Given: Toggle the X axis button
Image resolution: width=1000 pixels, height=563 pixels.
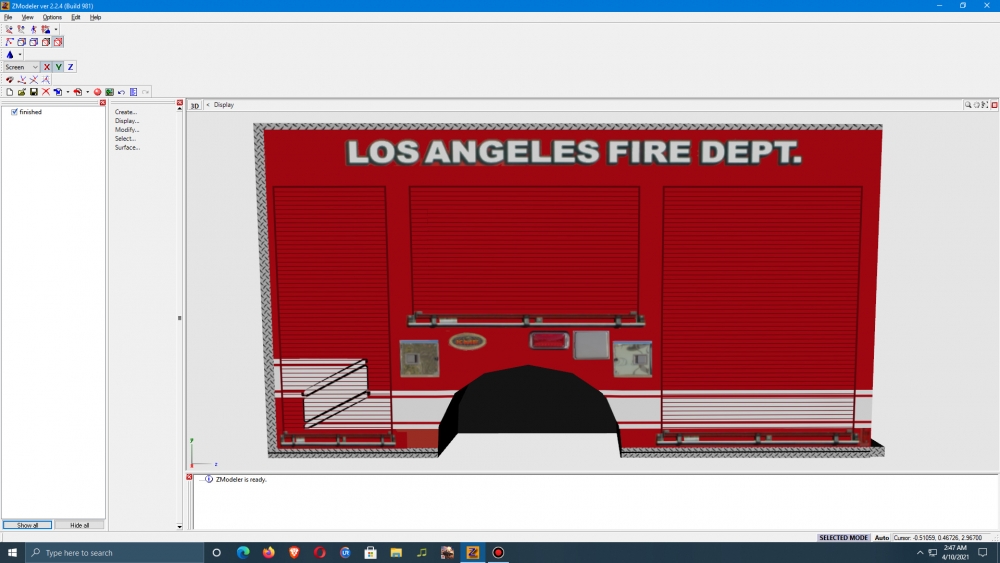Looking at the screenshot, I should click(x=47, y=67).
